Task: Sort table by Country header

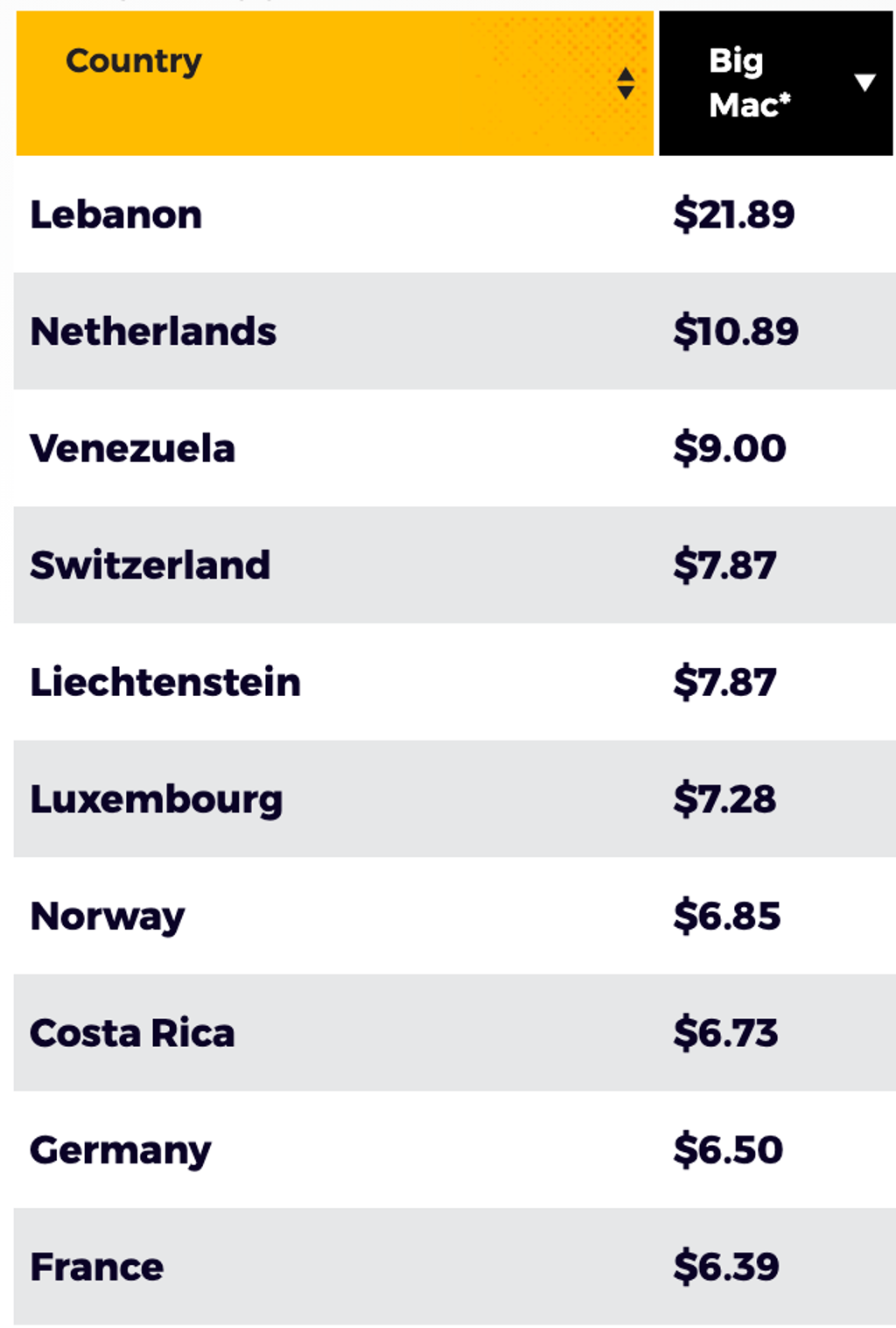Action: pos(134,61)
